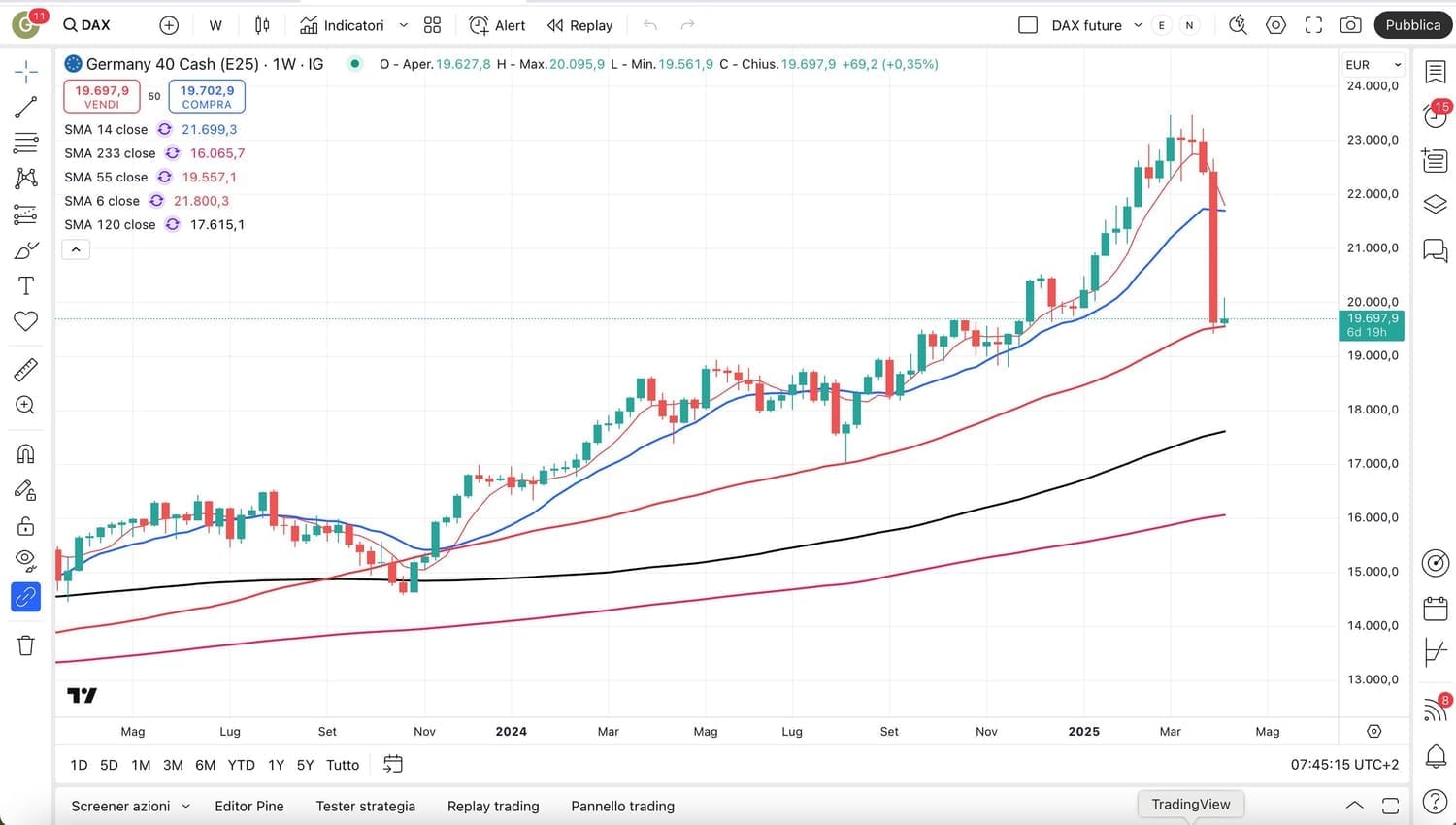This screenshot has height=825, width=1456.
Task: Collapse the indicator legend with chevron
Action: pos(76,249)
